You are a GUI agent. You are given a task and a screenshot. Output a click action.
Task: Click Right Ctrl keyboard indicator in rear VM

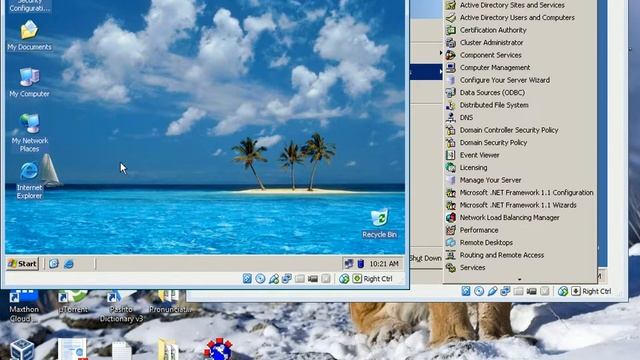pyautogui.click(x=591, y=291)
